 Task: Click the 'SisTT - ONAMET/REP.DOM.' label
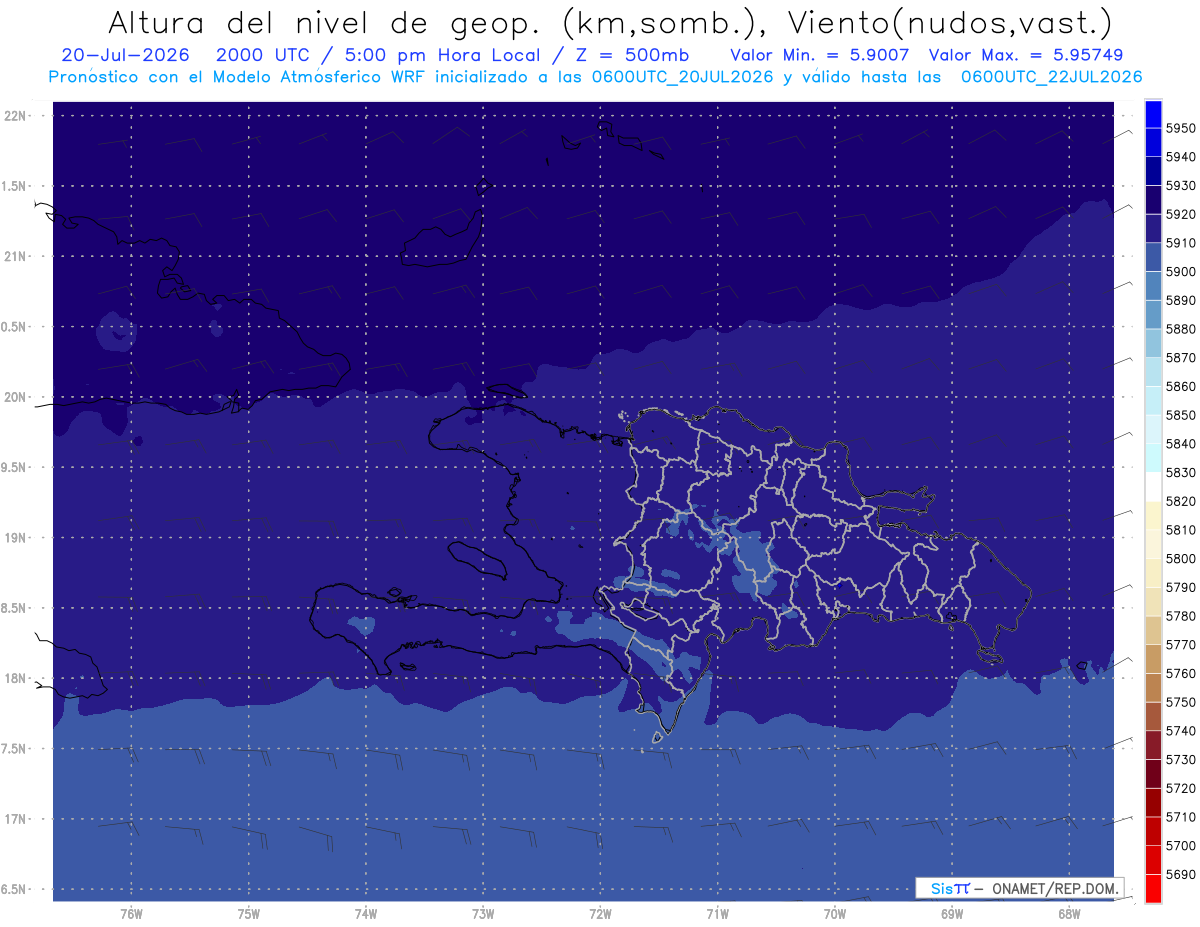tap(1020, 888)
